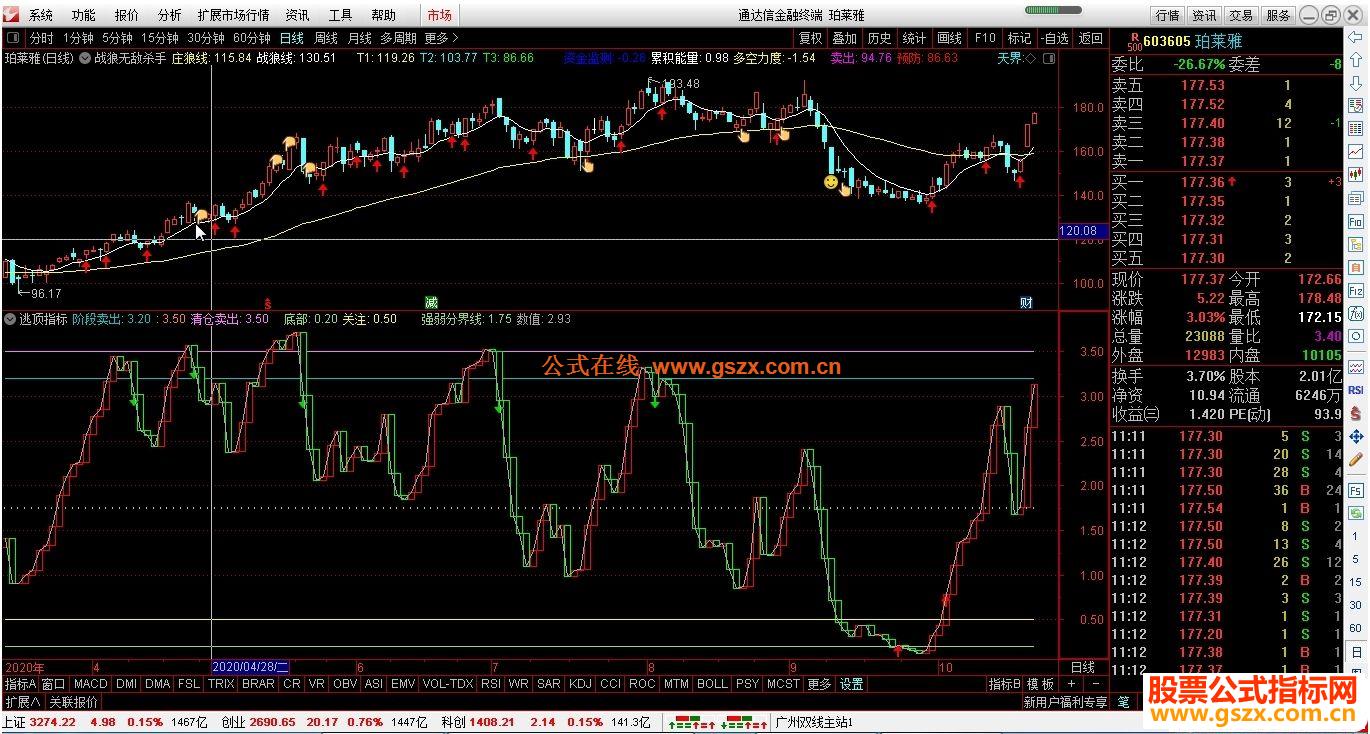This screenshot has width=1370, height=734.
Task: Click the 设置 indicator settings tab
Action: pos(851,684)
